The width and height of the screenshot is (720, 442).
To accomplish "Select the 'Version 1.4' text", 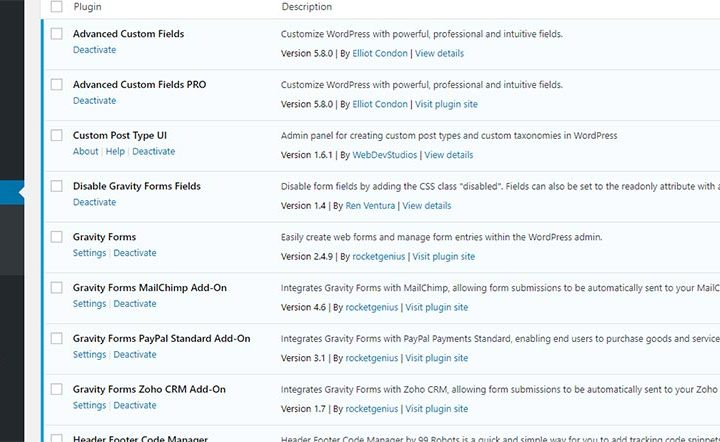I will click(303, 206).
